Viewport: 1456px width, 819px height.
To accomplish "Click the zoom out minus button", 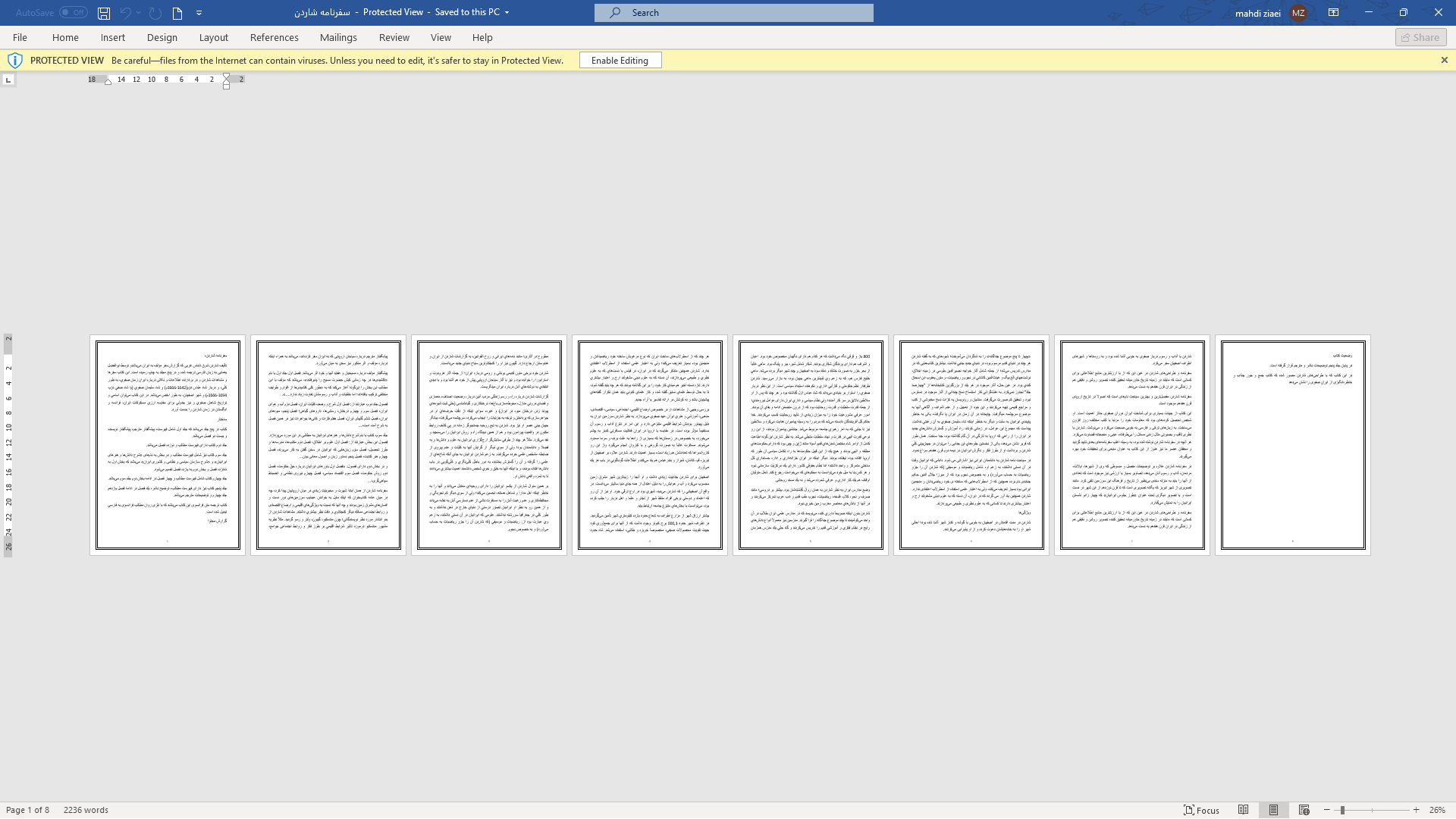I will coord(1326,810).
